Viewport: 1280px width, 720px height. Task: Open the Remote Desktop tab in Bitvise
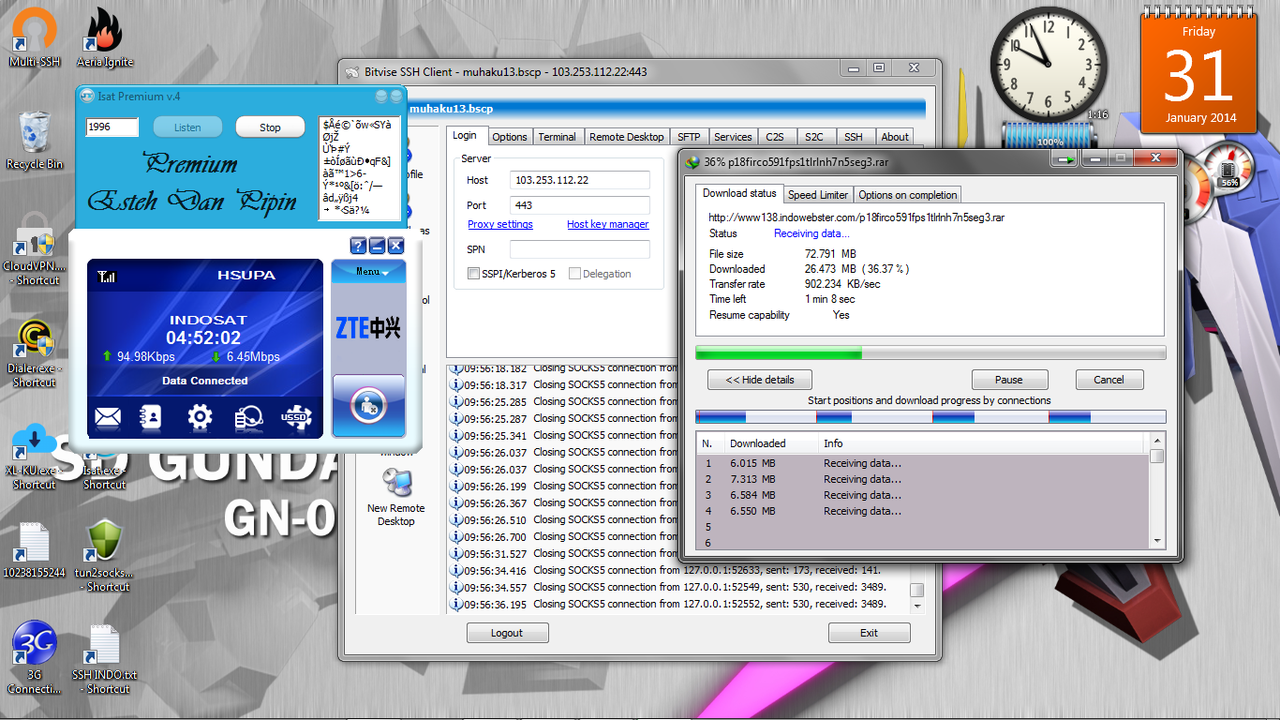(626, 137)
